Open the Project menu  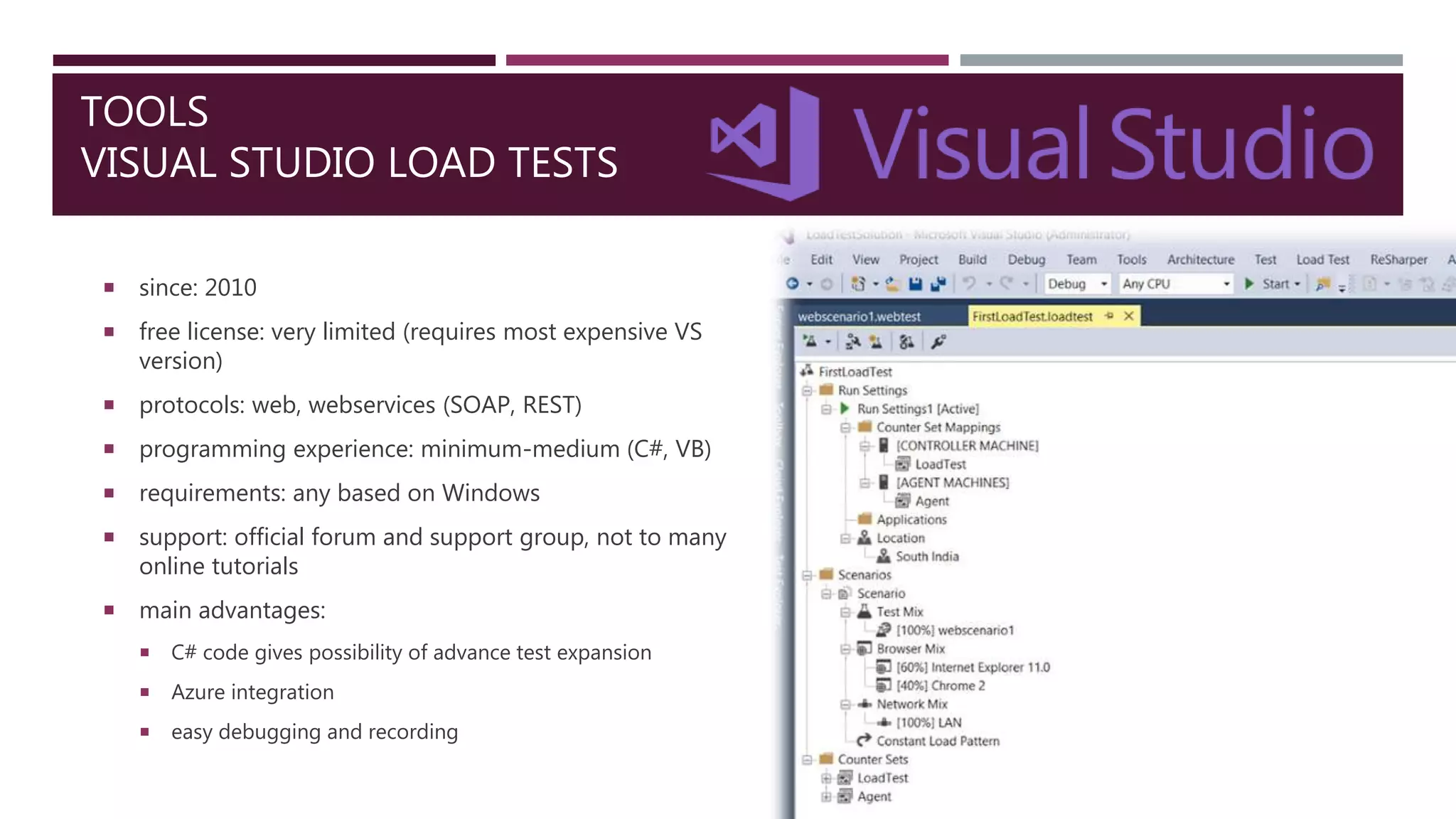tap(919, 259)
